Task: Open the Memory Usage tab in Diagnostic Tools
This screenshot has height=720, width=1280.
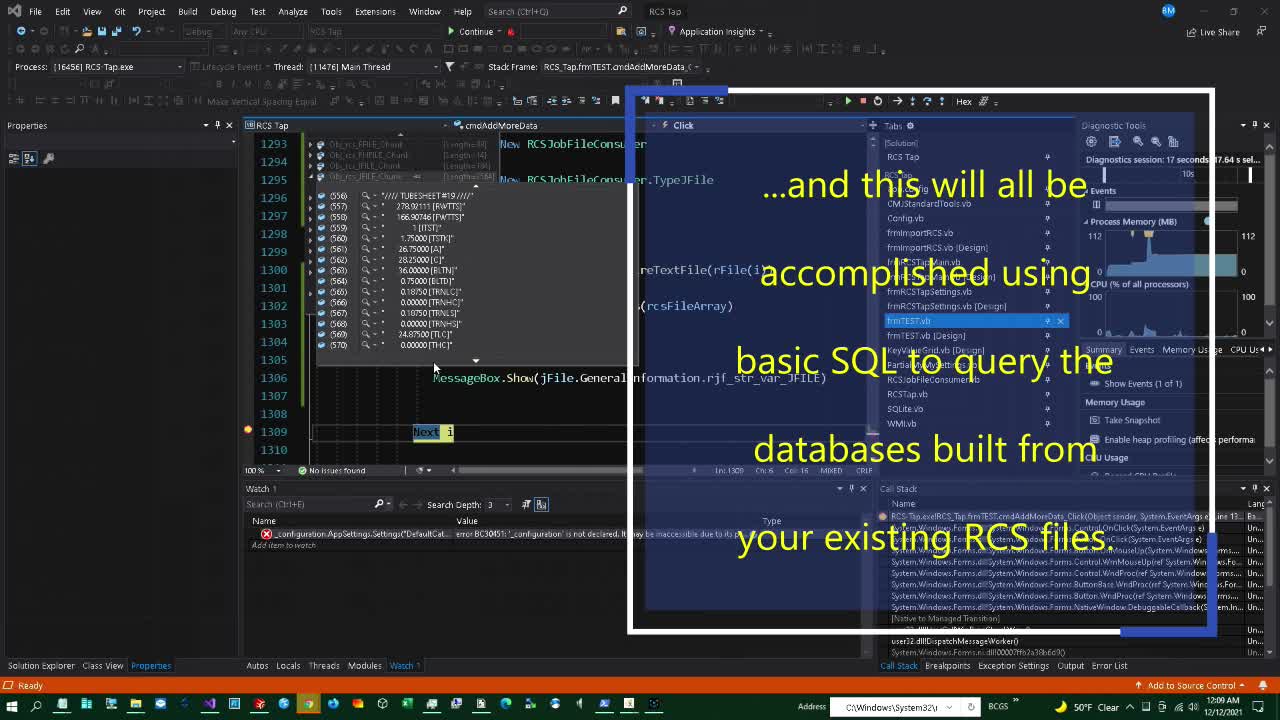Action: 1191,350
